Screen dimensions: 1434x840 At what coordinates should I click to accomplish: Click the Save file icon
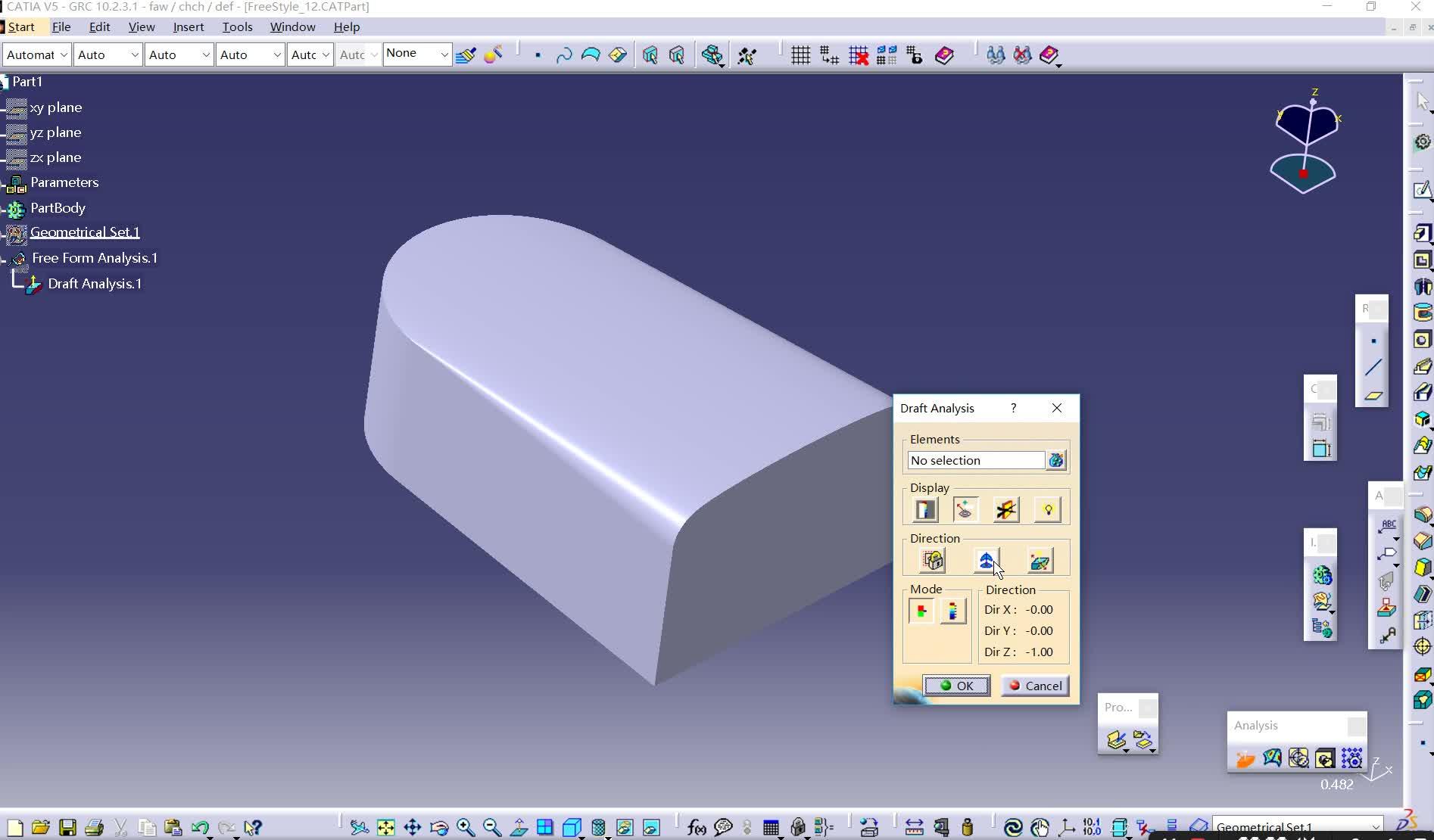click(x=67, y=827)
